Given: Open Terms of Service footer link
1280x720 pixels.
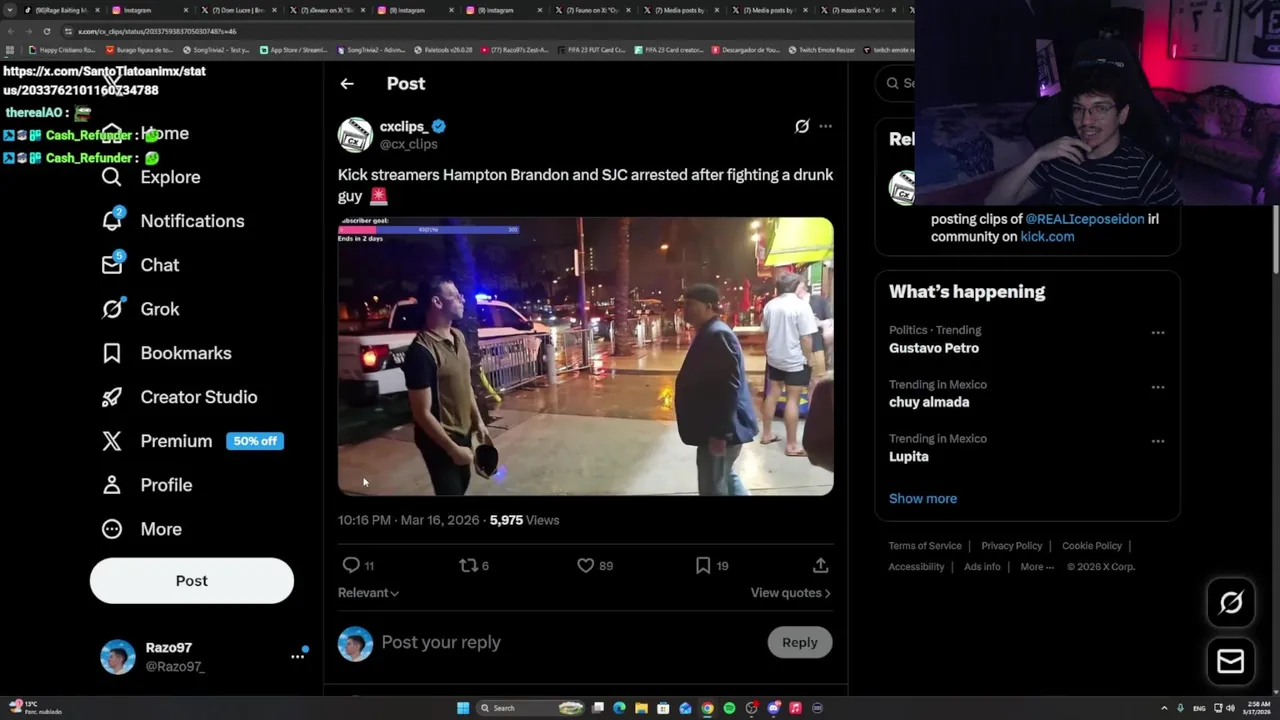Looking at the screenshot, I should (x=925, y=546).
